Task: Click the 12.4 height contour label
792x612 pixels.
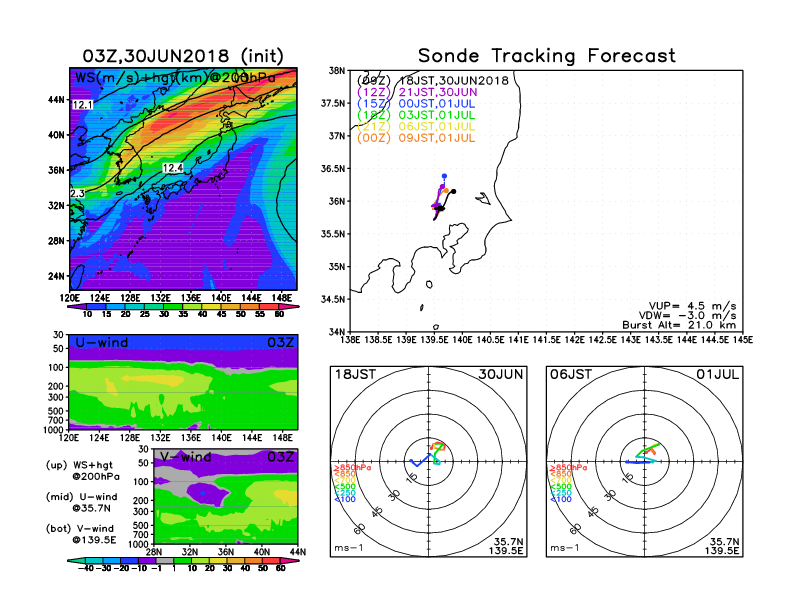Action: point(173,168)
